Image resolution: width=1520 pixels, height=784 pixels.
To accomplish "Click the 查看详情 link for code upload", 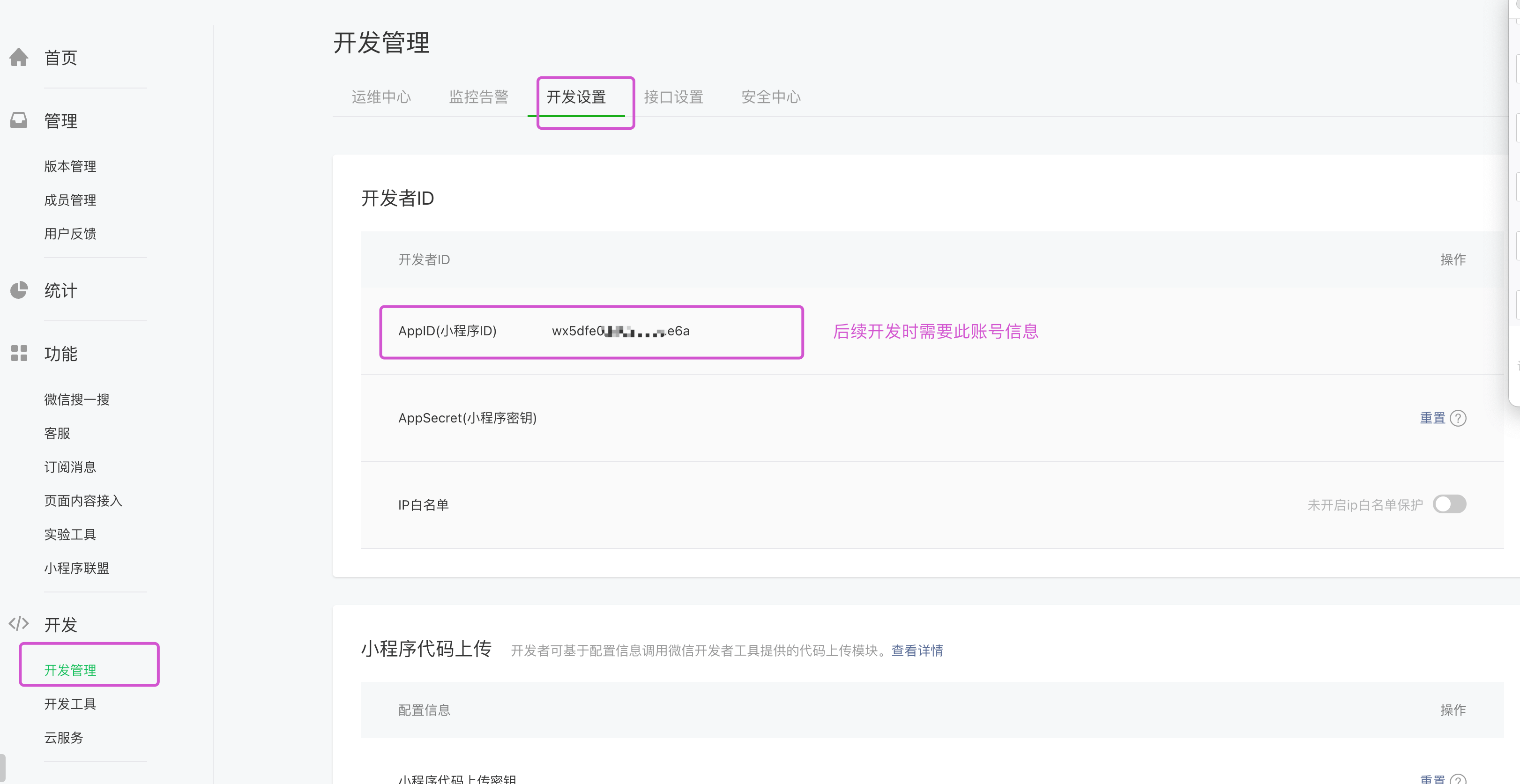I will pyautogui.click(x=917, y=650).
